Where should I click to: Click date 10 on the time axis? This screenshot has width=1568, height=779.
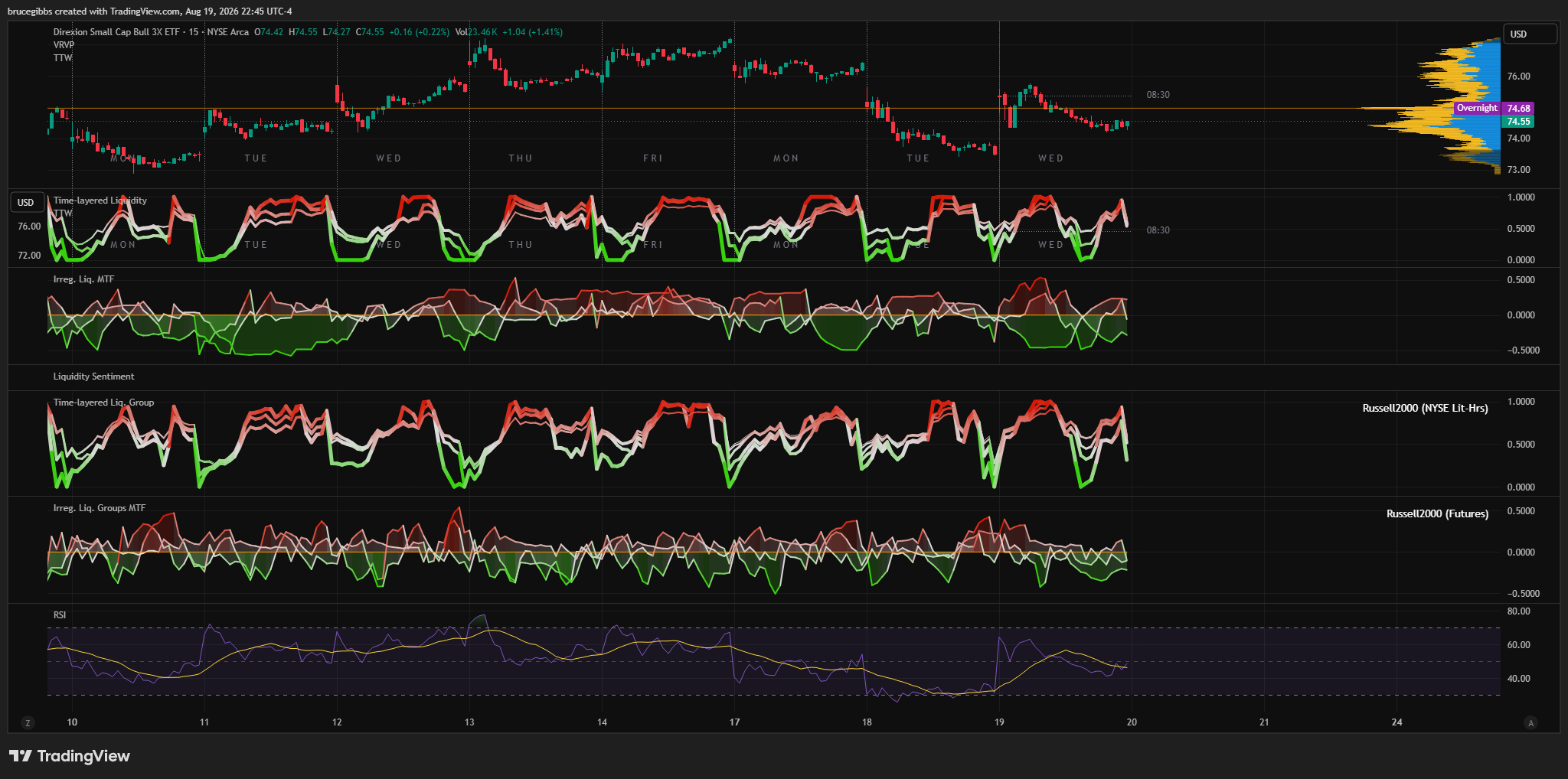click(72, 722)
